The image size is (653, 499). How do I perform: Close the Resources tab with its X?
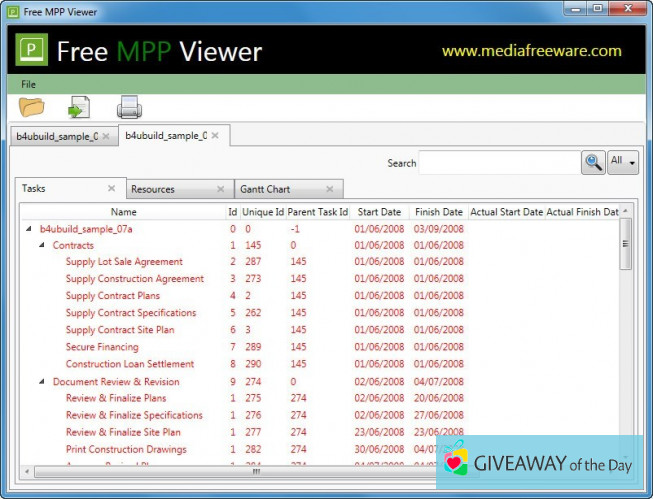tap(221, 189)
